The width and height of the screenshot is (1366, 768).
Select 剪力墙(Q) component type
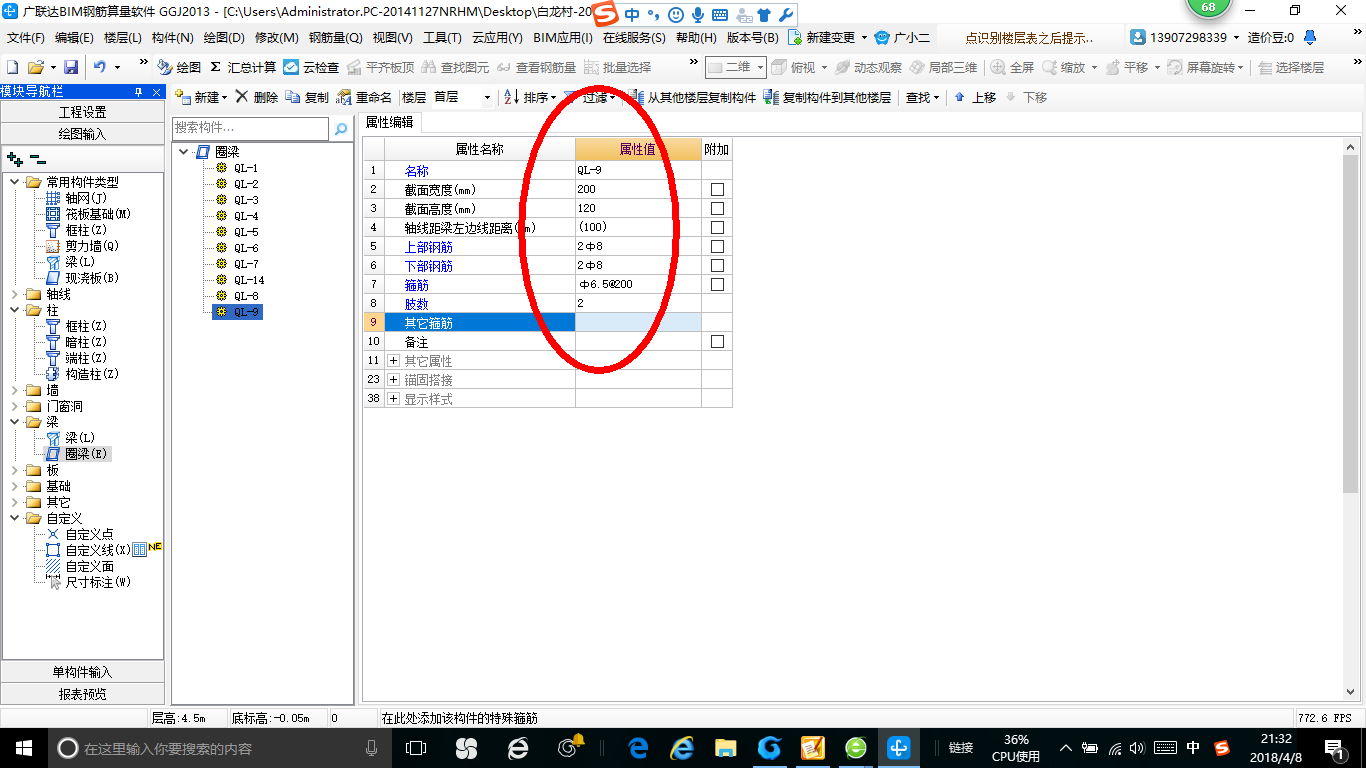82,246
